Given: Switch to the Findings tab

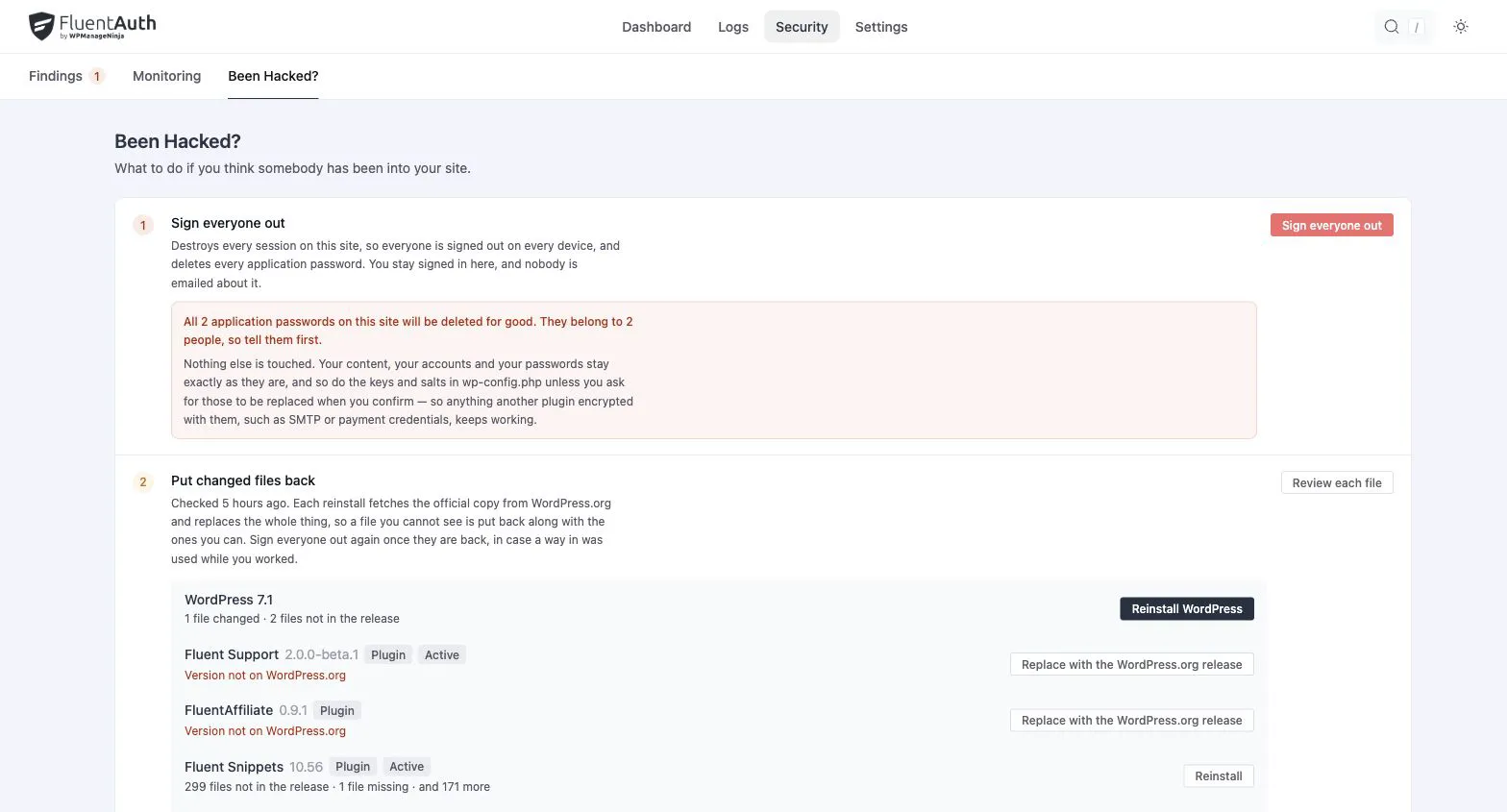Looking at the screenshot, I should point(66,76).
